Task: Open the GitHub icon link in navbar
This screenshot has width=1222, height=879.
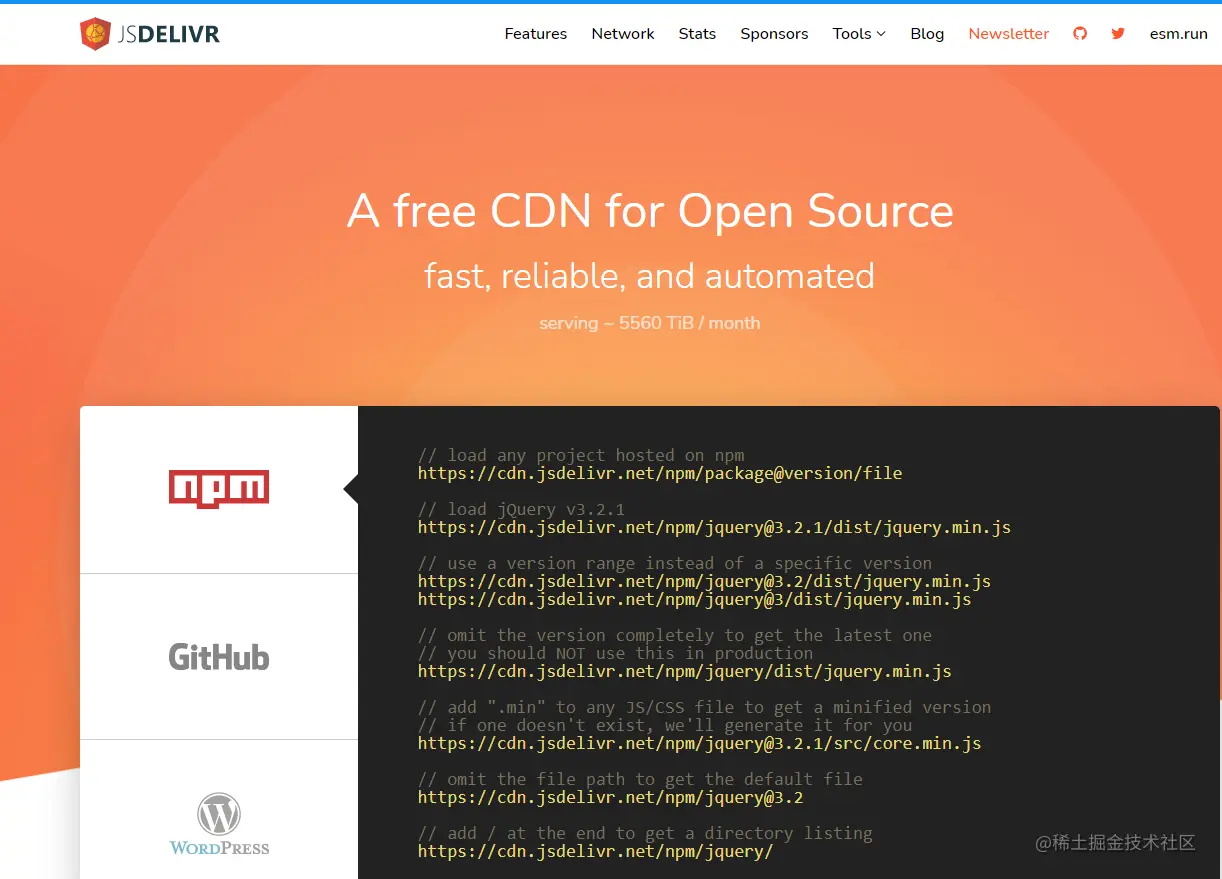Action: (1080, 34)
